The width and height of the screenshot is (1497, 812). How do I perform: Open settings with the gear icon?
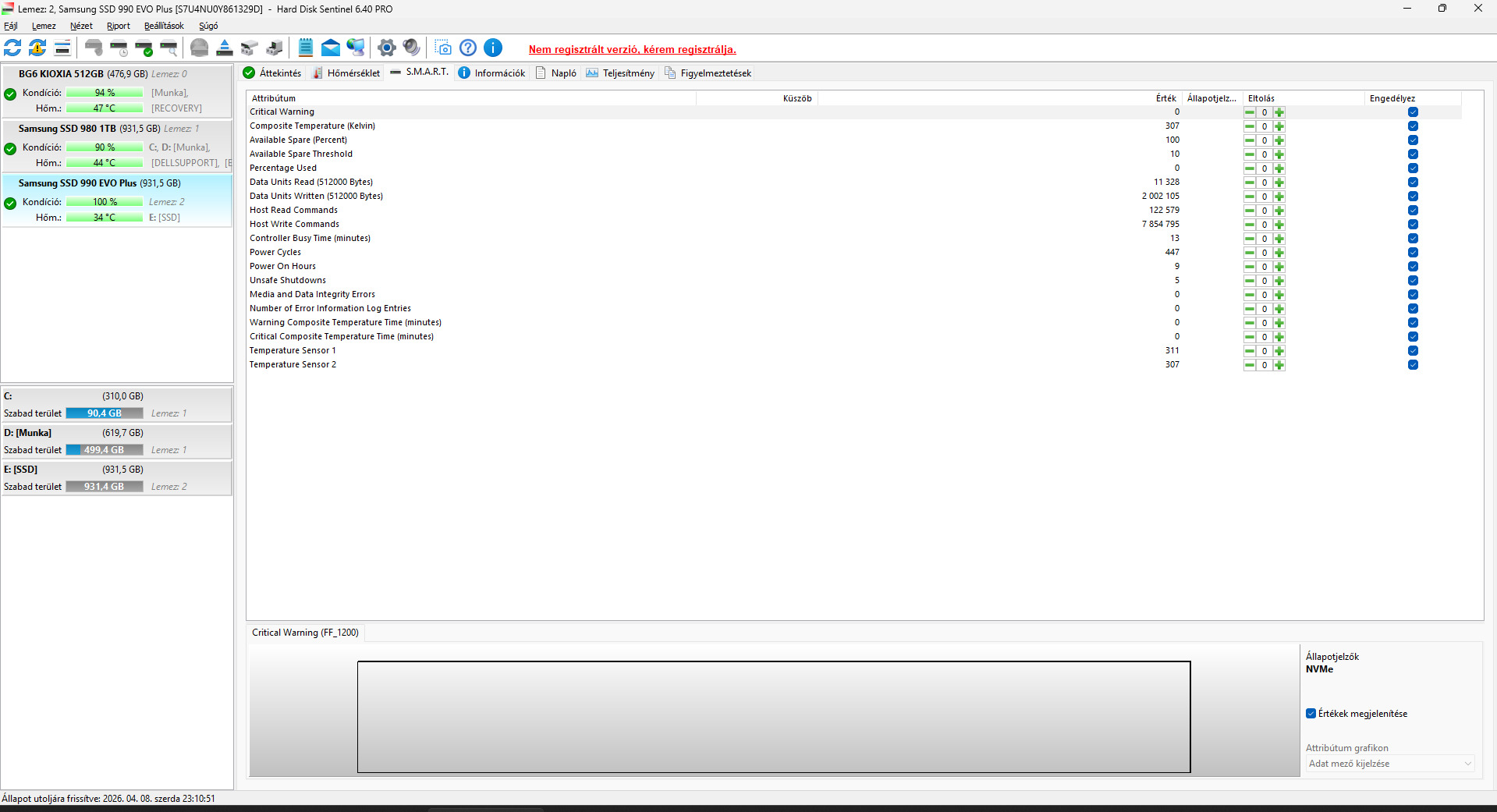tap(387, 48)
